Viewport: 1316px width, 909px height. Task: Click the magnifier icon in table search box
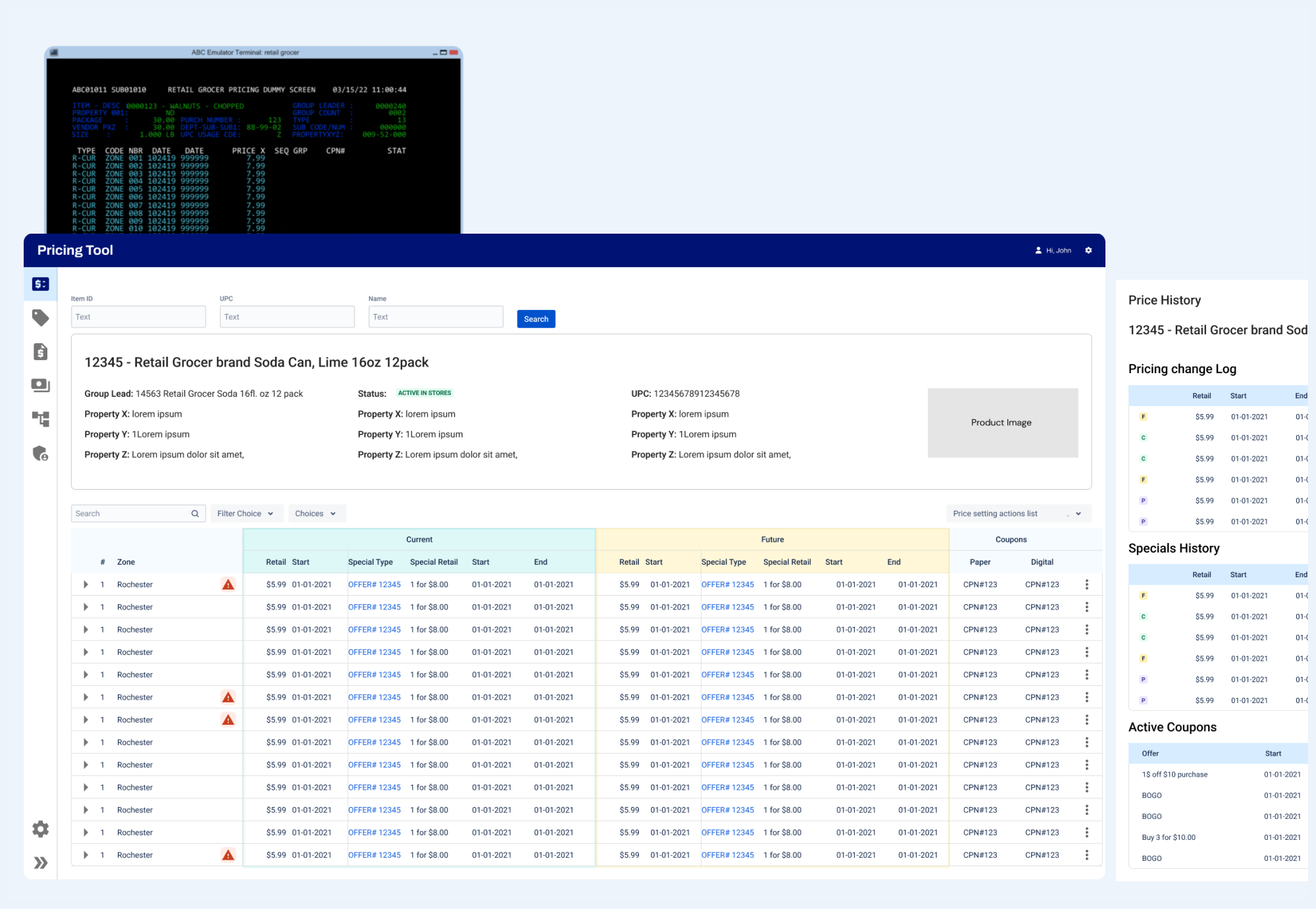tap(195, 513)
